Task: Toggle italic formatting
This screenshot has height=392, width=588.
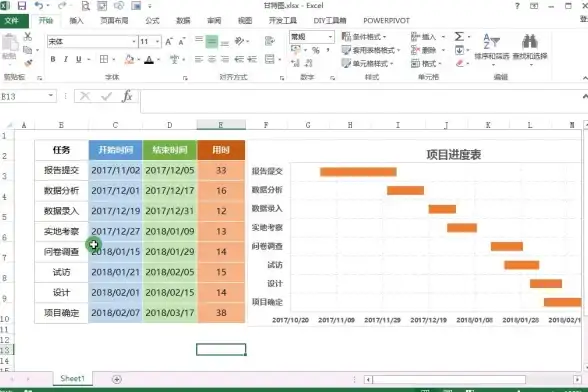Action: click(x=66, y=59)
